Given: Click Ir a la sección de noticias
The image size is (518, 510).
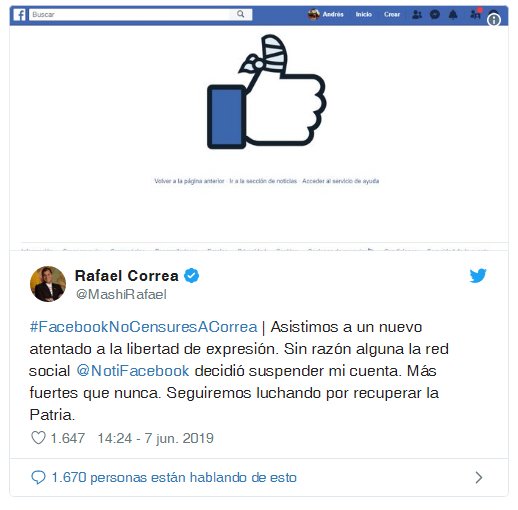Looking at the screenshot, I should [x=263, y=181].
